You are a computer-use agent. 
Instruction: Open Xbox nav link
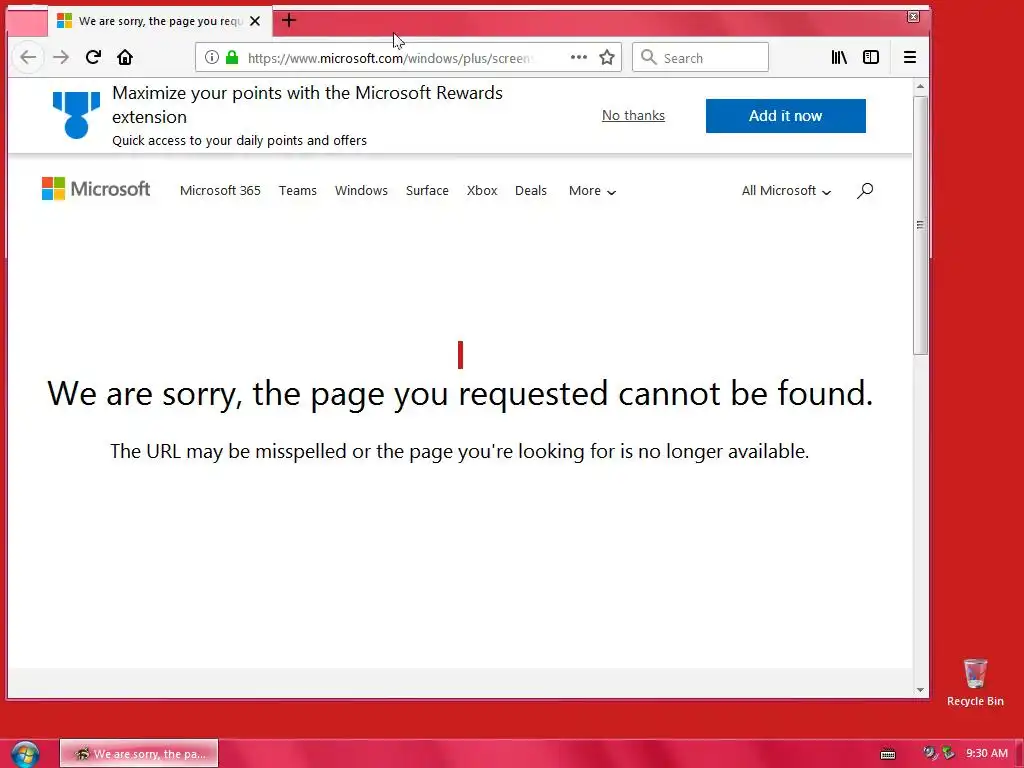point(482,191)
